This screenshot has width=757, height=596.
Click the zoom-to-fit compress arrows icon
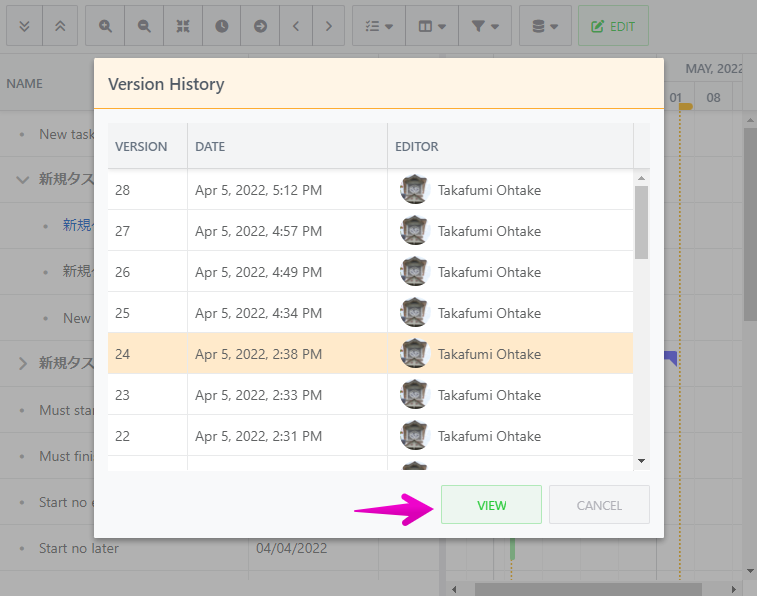pos(183,26)
